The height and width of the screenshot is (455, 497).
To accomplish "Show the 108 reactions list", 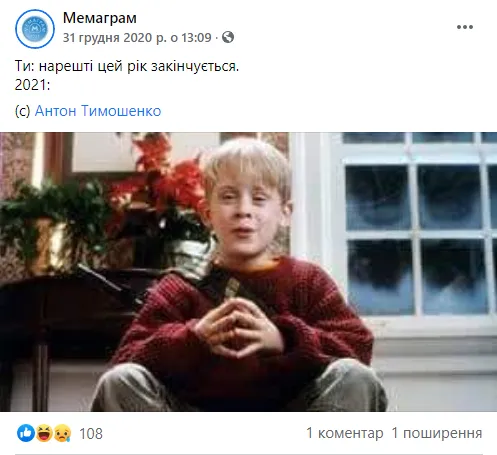I will [x=91, y=434].
